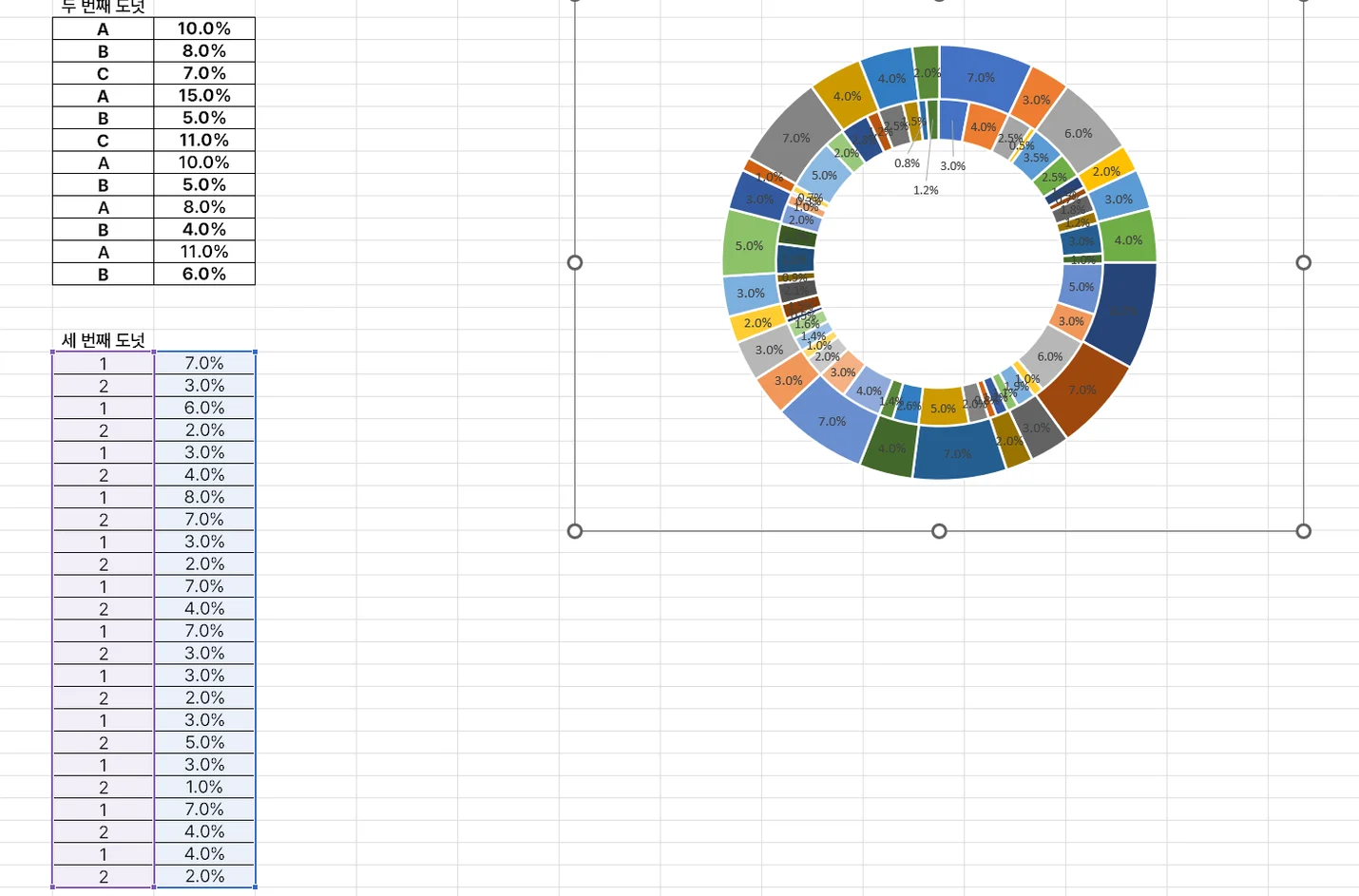Click the light green 4.0% outer ring segment
Image resolution: width=1359 pixels, height=896 pixels.
click(x=1129, y=238)
